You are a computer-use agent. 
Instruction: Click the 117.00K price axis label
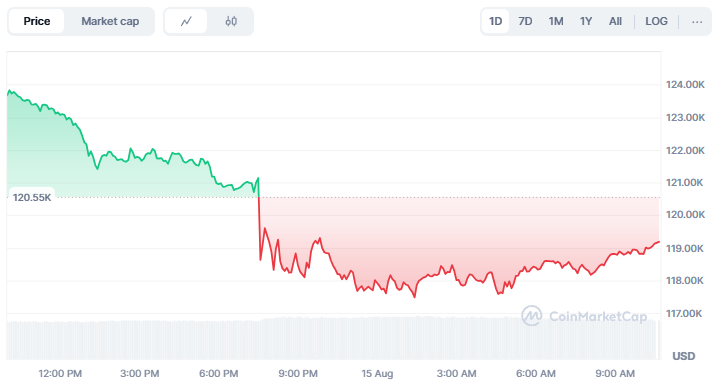click(x=684, y=313)
